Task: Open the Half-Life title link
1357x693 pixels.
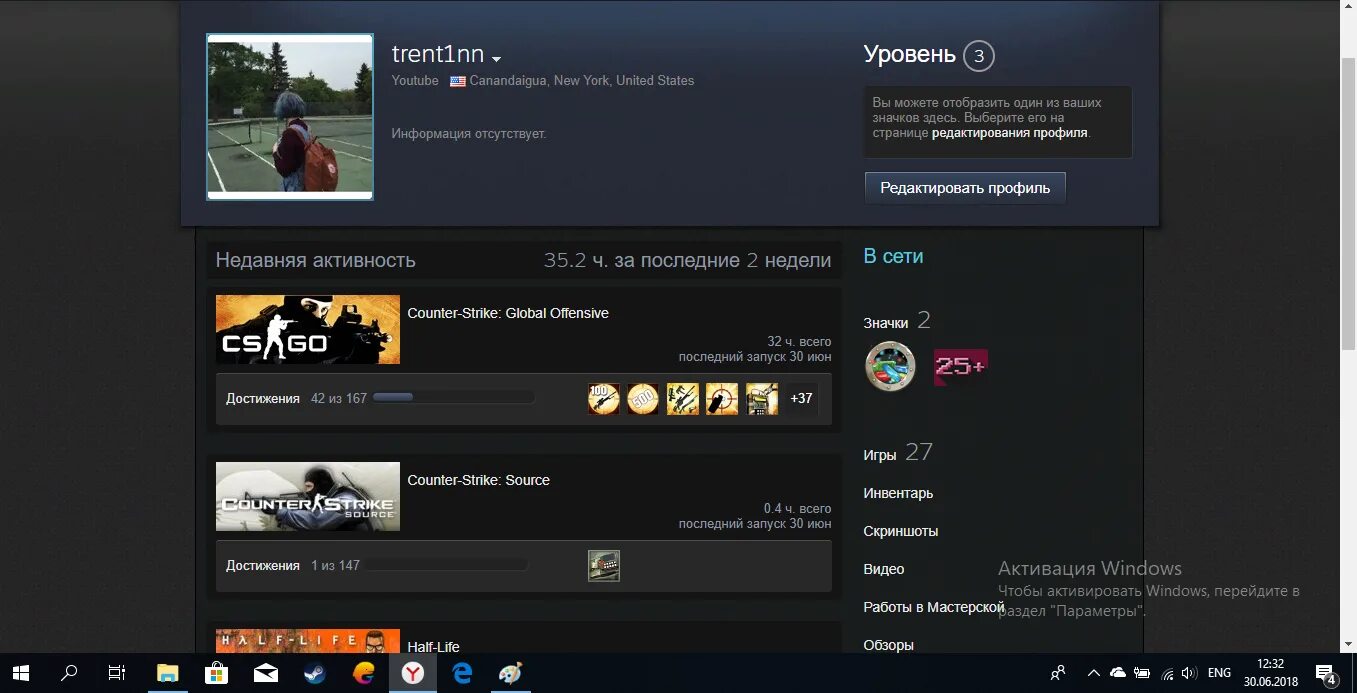Action: 434,647
